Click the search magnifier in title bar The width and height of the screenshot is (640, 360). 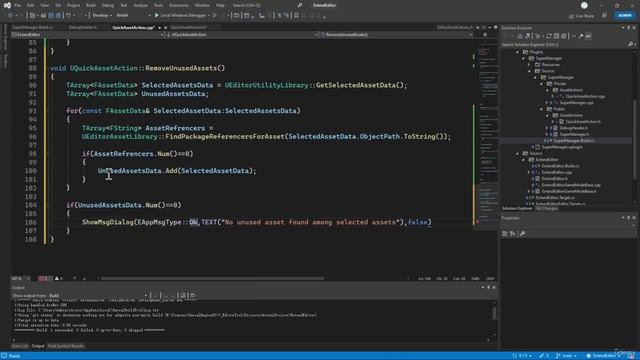[x=300, y=5]
